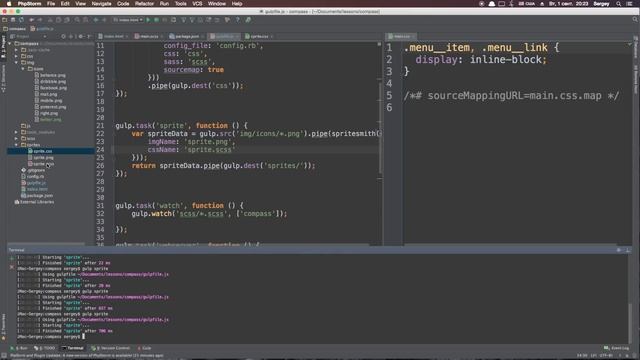Add new terminal session with plus icon

(11, 258)
